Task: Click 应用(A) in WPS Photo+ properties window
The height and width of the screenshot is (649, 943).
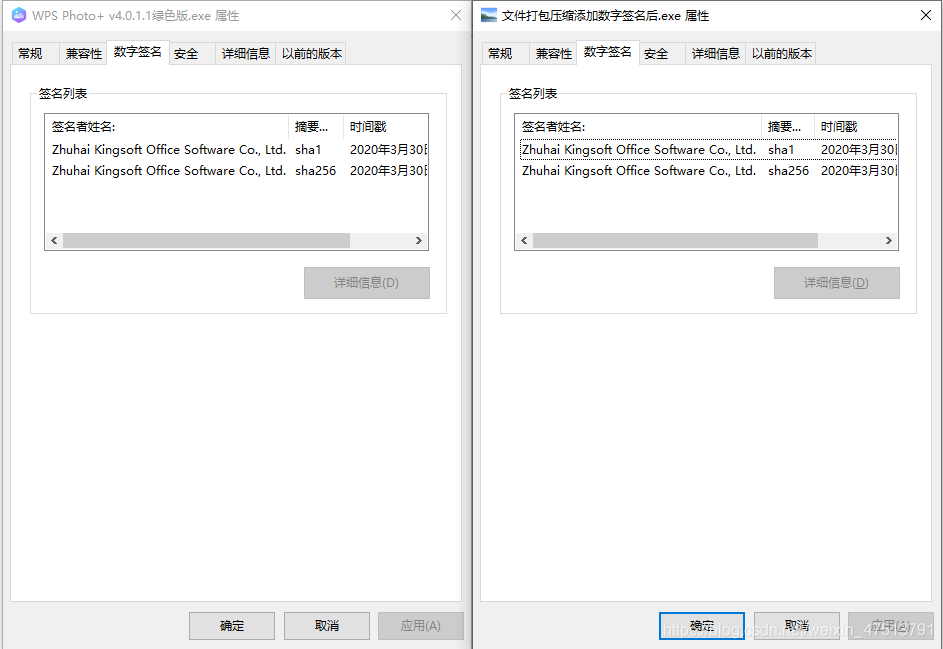Action: 421,626
